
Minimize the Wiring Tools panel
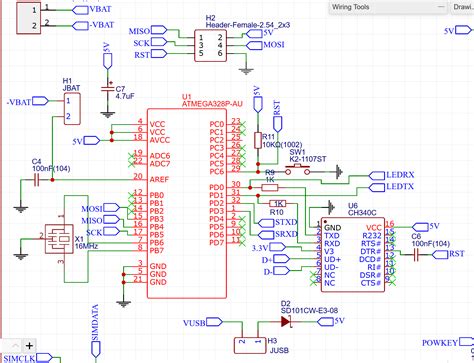tap(440, 7)
